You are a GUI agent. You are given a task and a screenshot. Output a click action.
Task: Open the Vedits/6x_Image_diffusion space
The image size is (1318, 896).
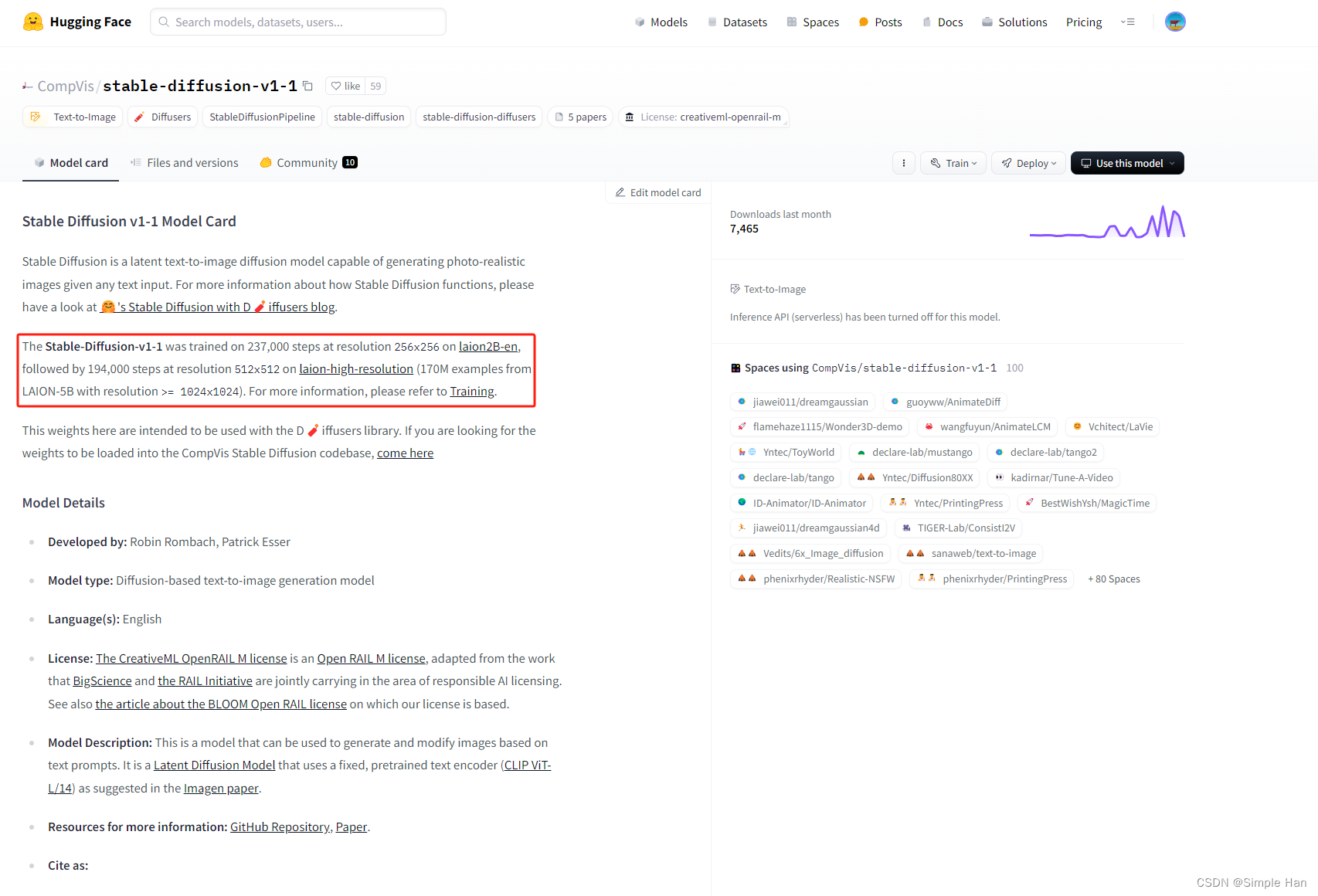tap(810, 553)
